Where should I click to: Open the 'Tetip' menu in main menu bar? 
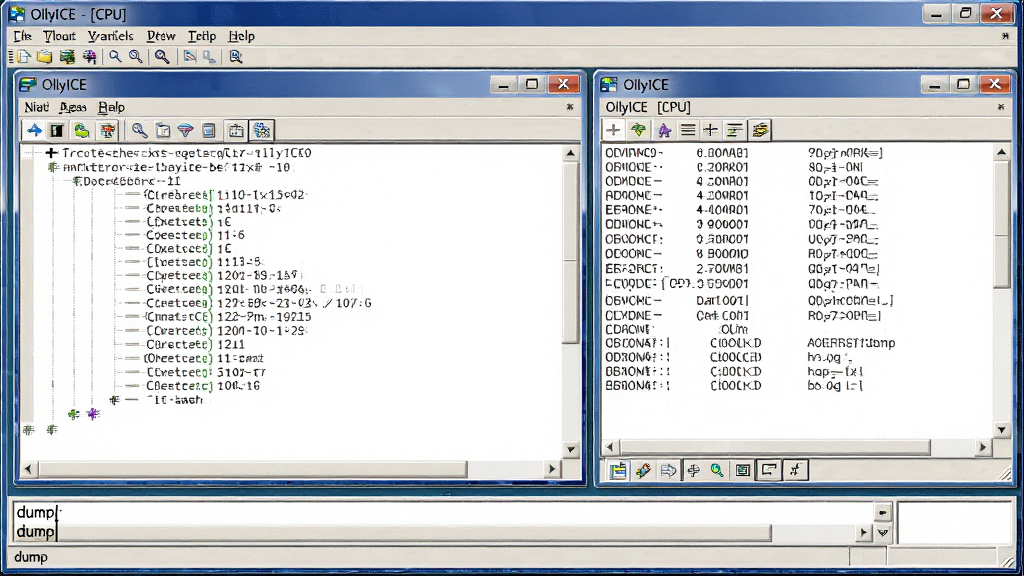click(x=202, y=36)
